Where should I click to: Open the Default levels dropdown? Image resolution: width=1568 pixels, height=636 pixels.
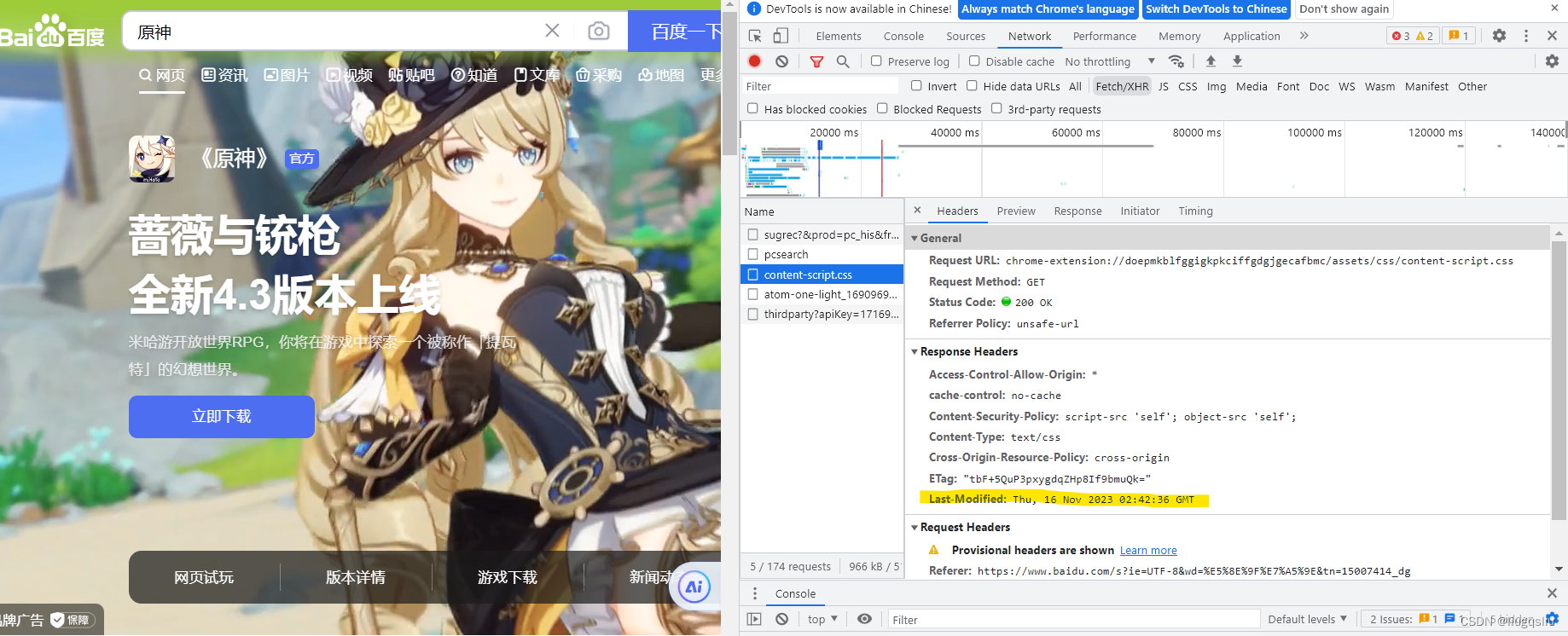pos(1307,619)
